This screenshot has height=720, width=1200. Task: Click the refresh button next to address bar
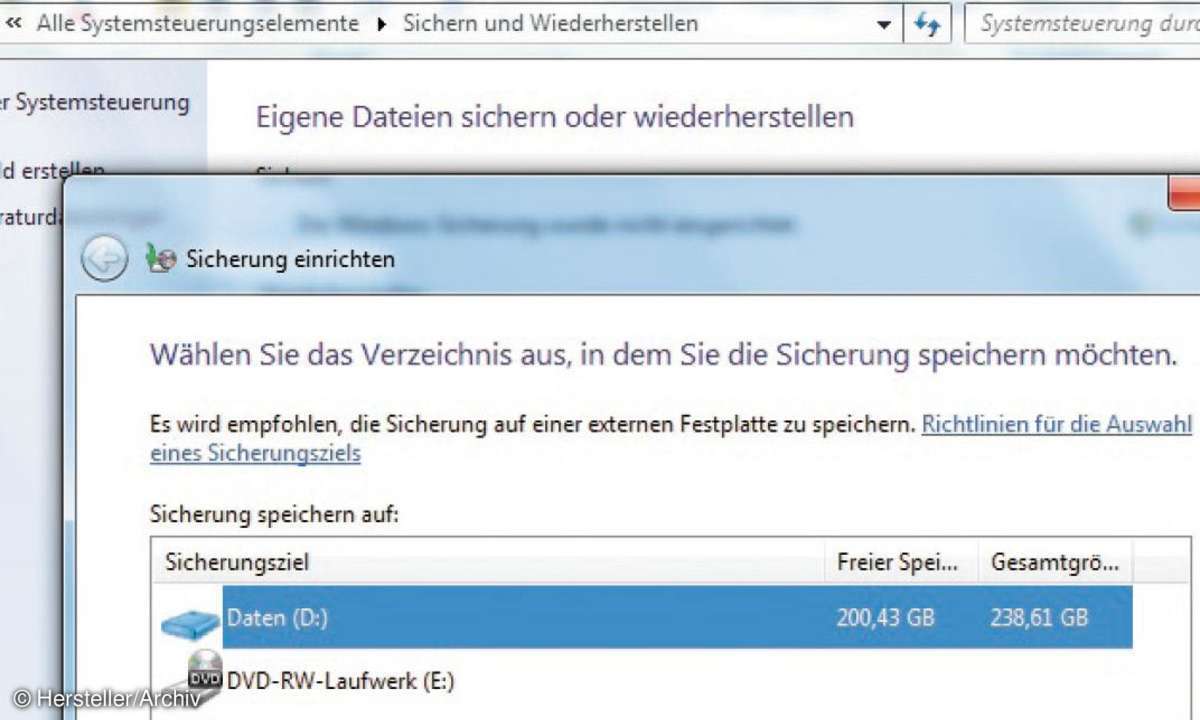coord(928,23)
